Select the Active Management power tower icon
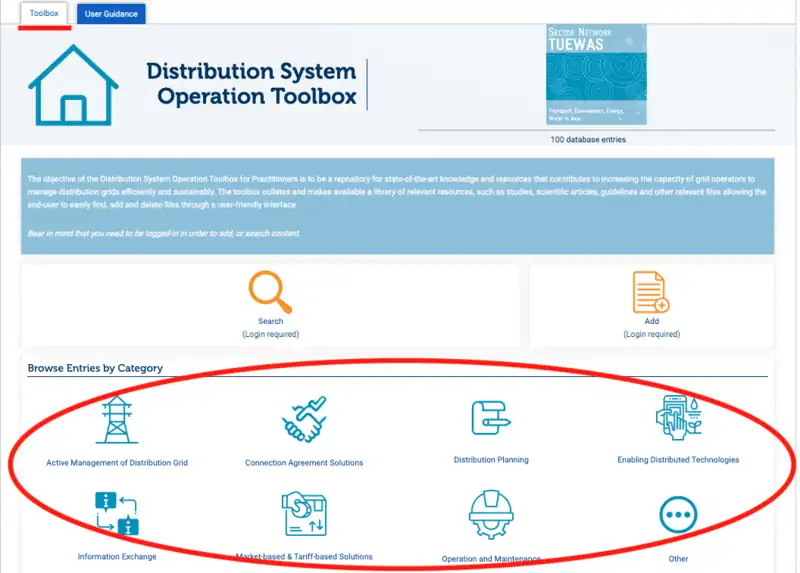 117,420
